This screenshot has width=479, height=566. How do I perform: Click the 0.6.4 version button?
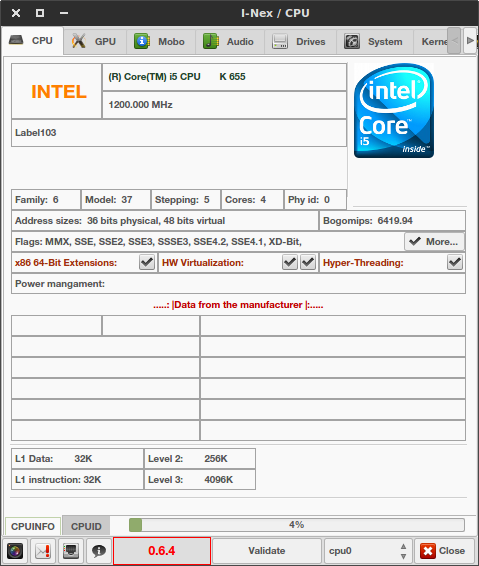point(162,551)
